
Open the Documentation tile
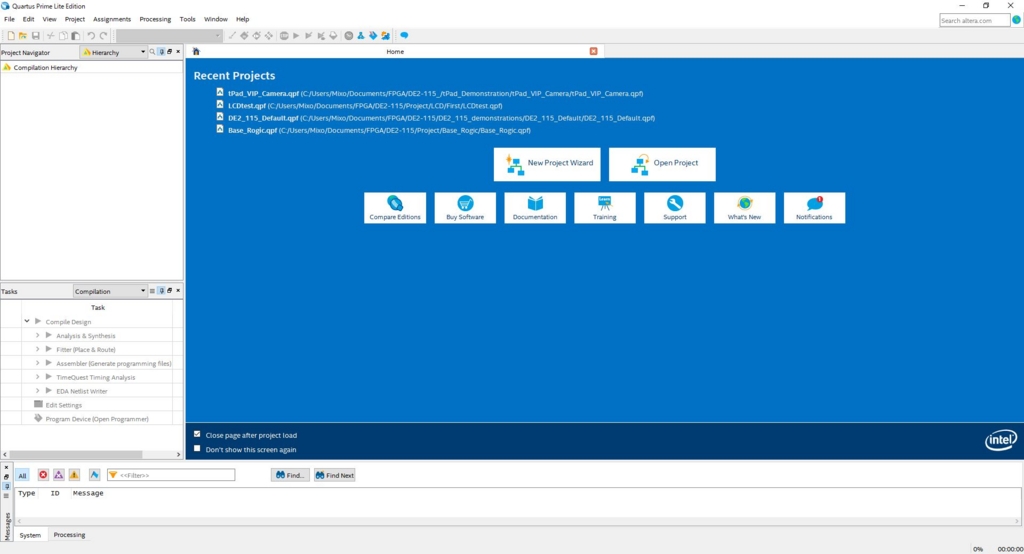pyautogui.click(x=535, y=208)
